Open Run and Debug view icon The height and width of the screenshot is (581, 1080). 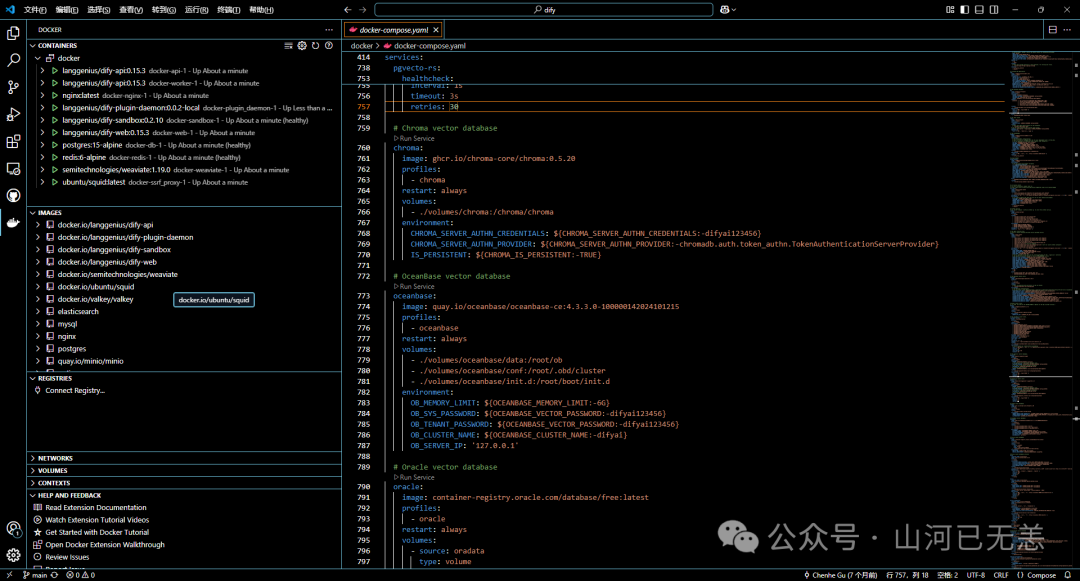pyautogui.click(x=13, y=114)
